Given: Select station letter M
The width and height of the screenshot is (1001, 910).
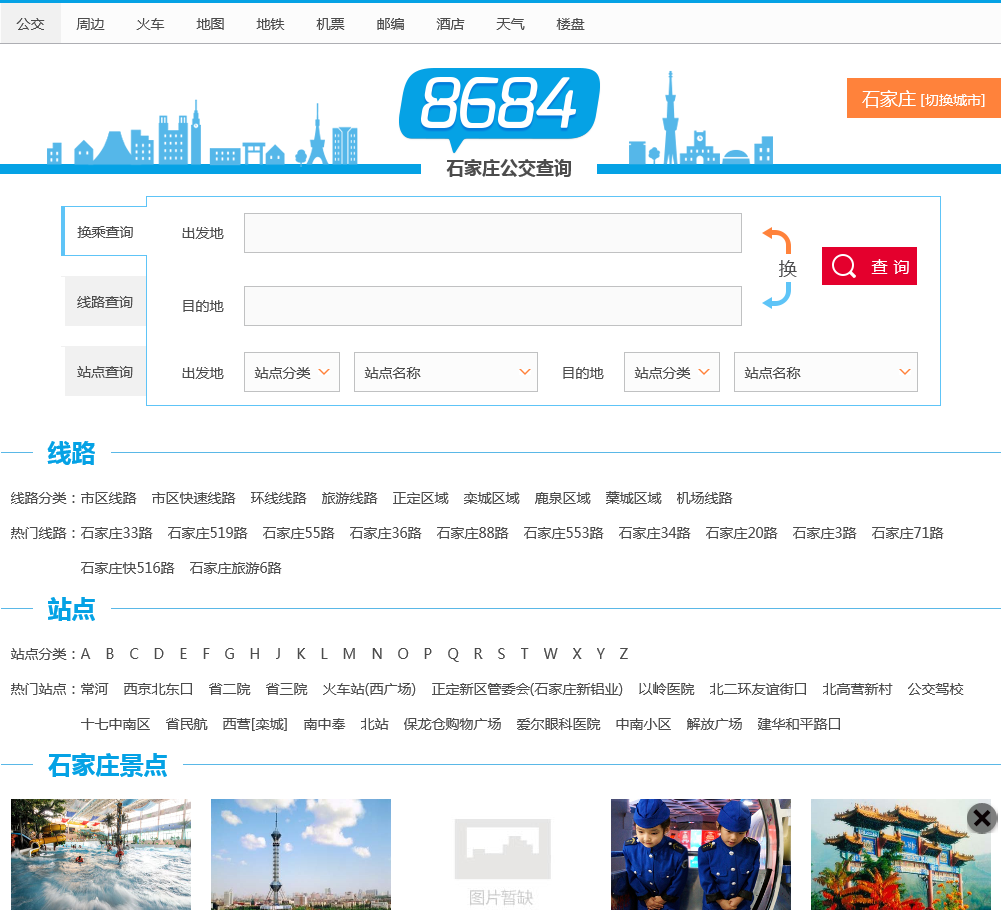Looking at the screenshot, I should (349, 654).
